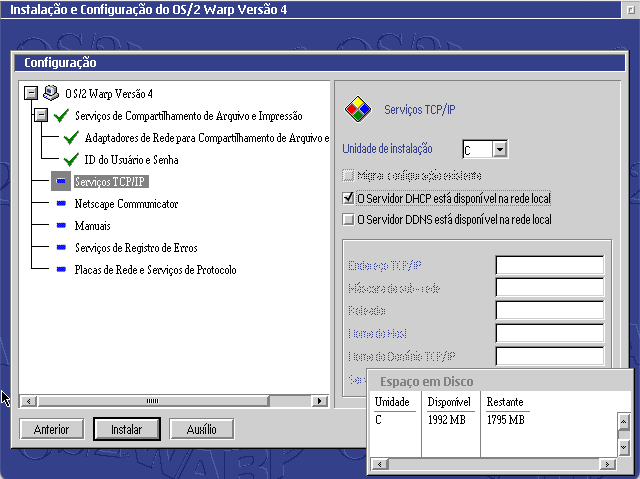Collapse the Serviços de Compartilhamento tree branch
Image resolution: width=640 pixels, height=479 pixels.
[x=41, y=116]
